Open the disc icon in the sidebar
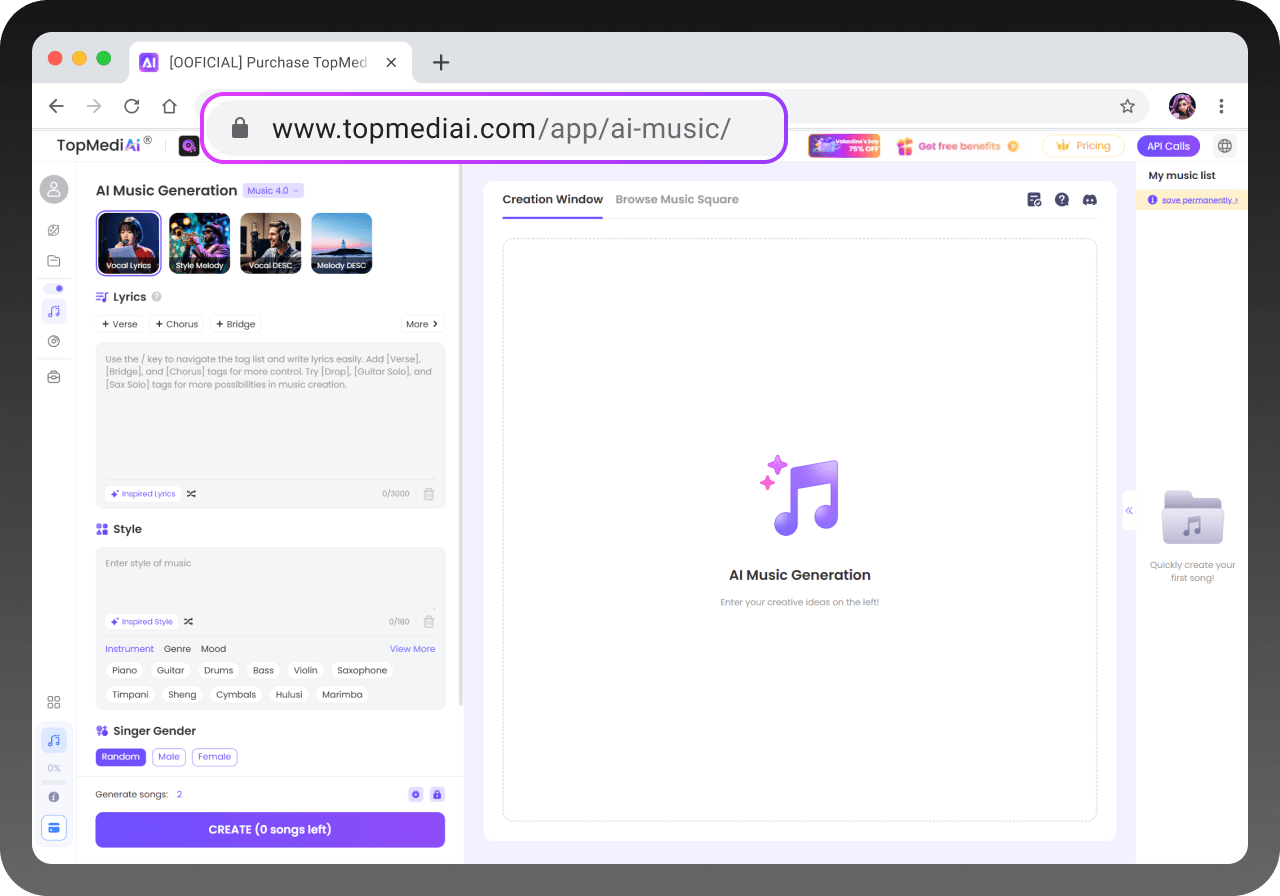This screenshot has height=896, width=1280. (54, 341)
